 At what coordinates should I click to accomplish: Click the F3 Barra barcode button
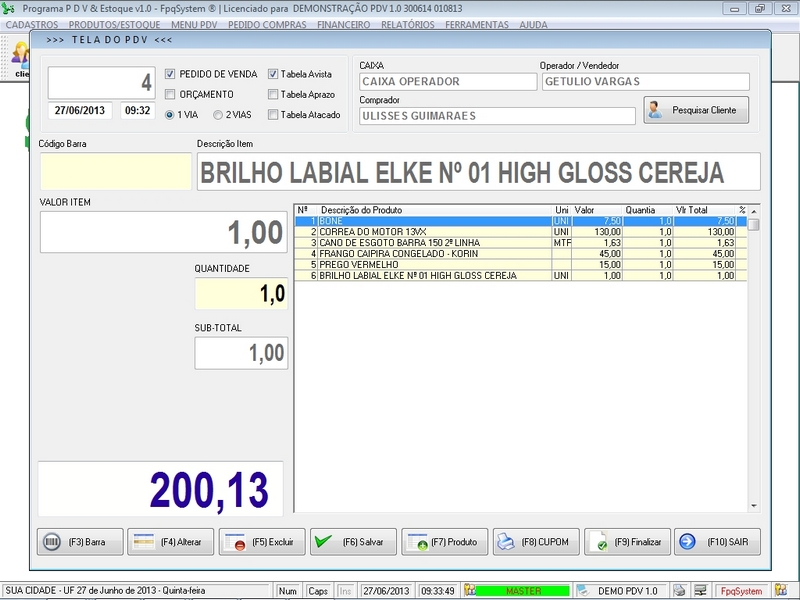pyautogui.click(x=80, y=542)
